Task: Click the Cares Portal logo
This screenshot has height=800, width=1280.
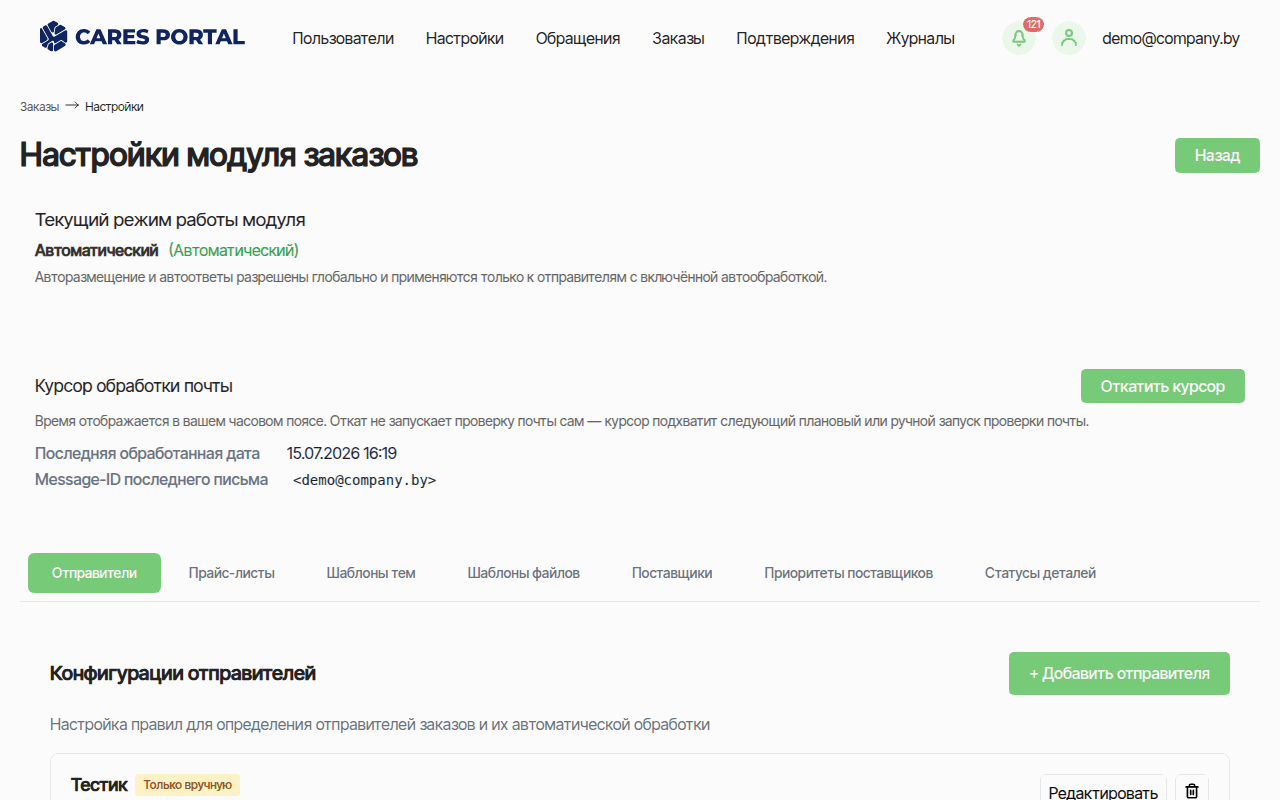Action: [142, 37]
